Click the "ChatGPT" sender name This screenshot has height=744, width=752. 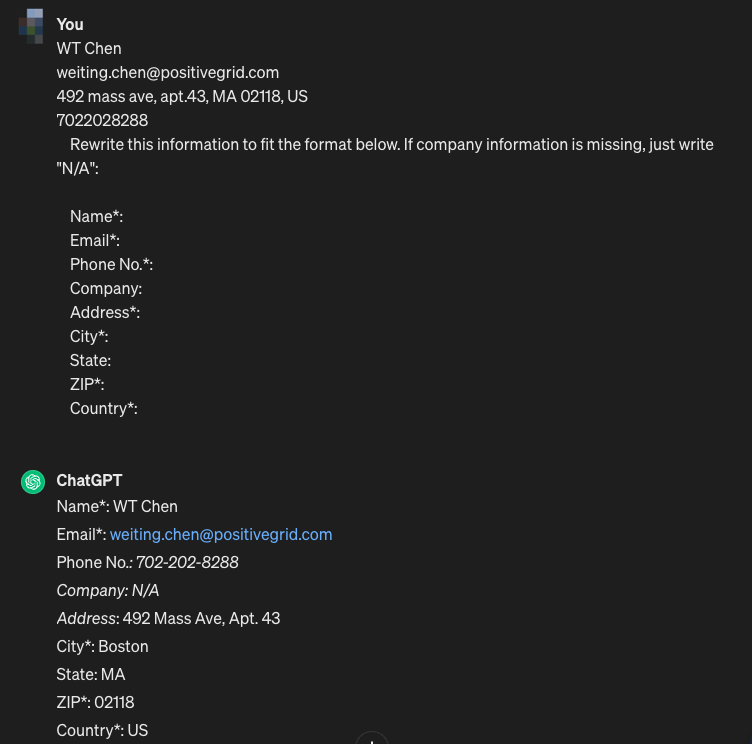(x=89, y=481)
